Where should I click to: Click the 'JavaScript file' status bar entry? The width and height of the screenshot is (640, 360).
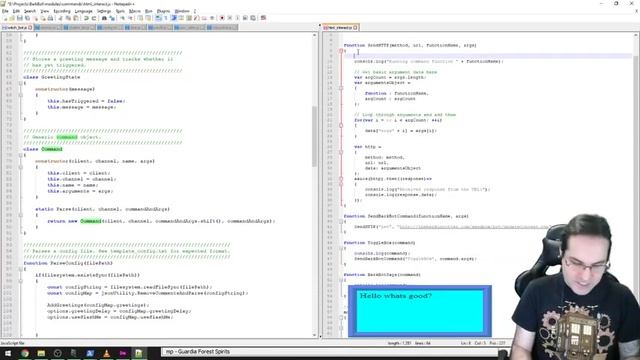pos(12,343)
